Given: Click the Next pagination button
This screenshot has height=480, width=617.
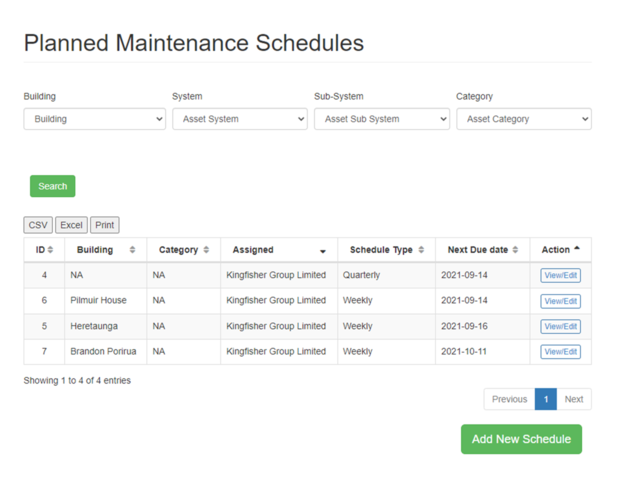Looking at the screenshot, I should point(573,399).
